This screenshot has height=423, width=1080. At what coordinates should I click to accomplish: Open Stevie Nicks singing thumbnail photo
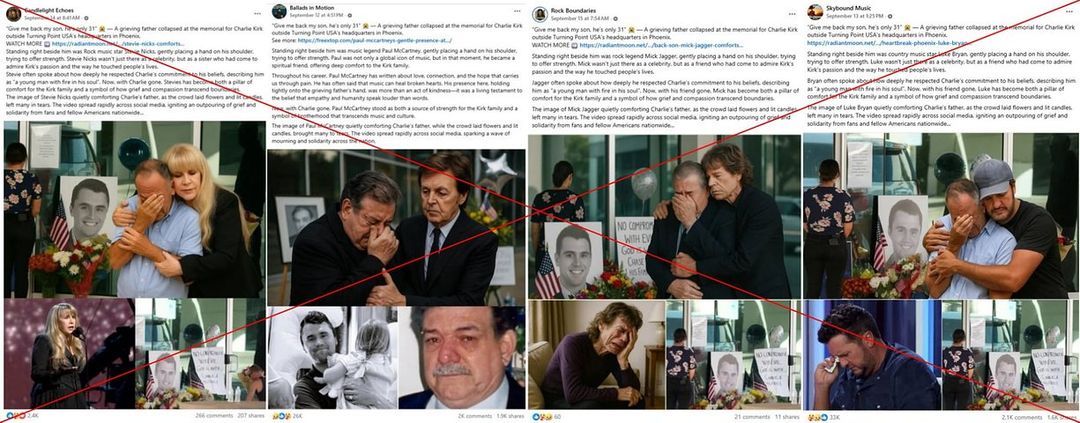(x=69, y=353)
